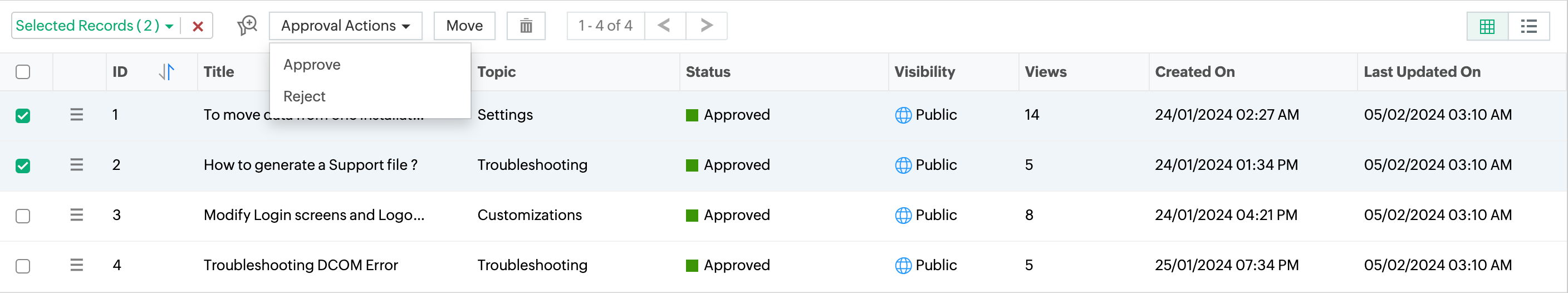The width and height of the screenshot is (1568, 293).
Task: Uncheck the checkbox for record 2
Action: (23, 165)
